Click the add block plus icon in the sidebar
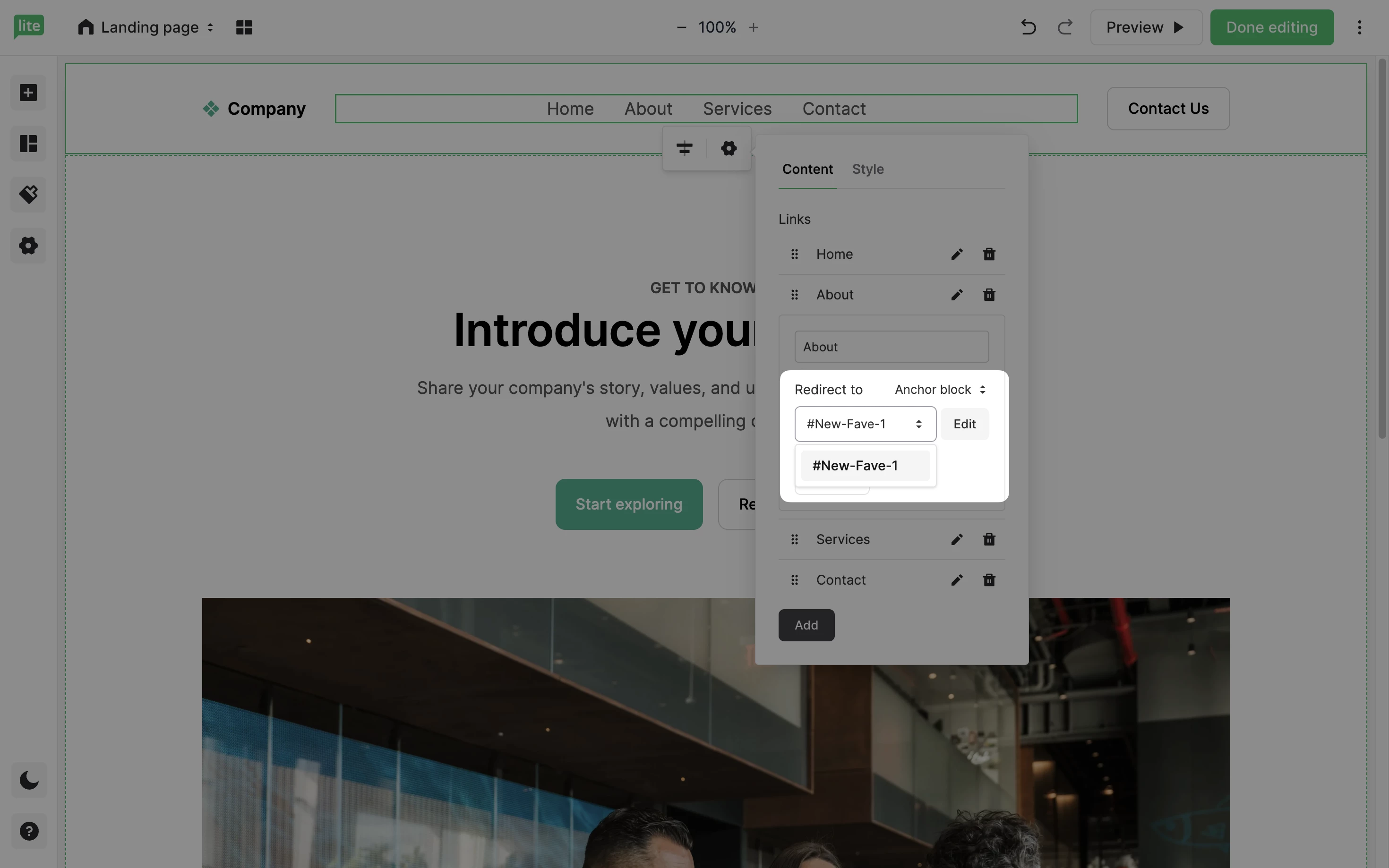Image resolution: width=1389 pixels, height=868 pixels. tap(28, 93)
